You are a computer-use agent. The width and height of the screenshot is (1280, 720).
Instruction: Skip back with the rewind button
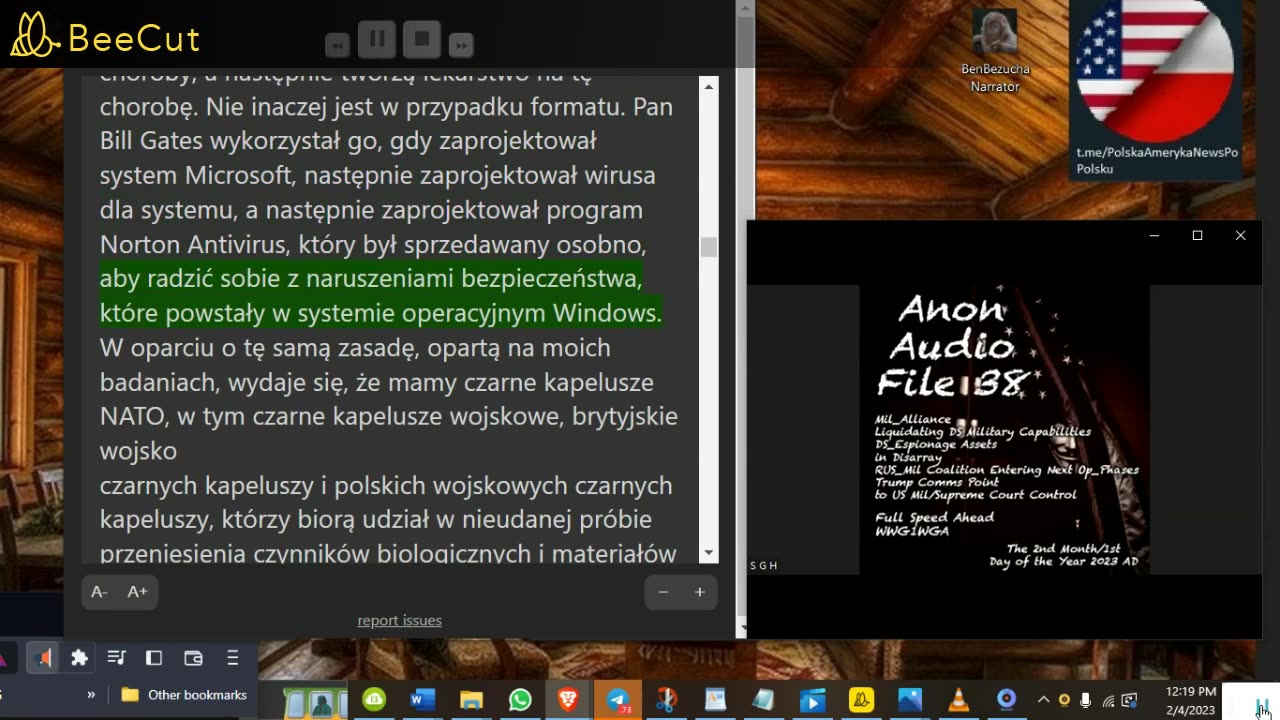(337, 45)
